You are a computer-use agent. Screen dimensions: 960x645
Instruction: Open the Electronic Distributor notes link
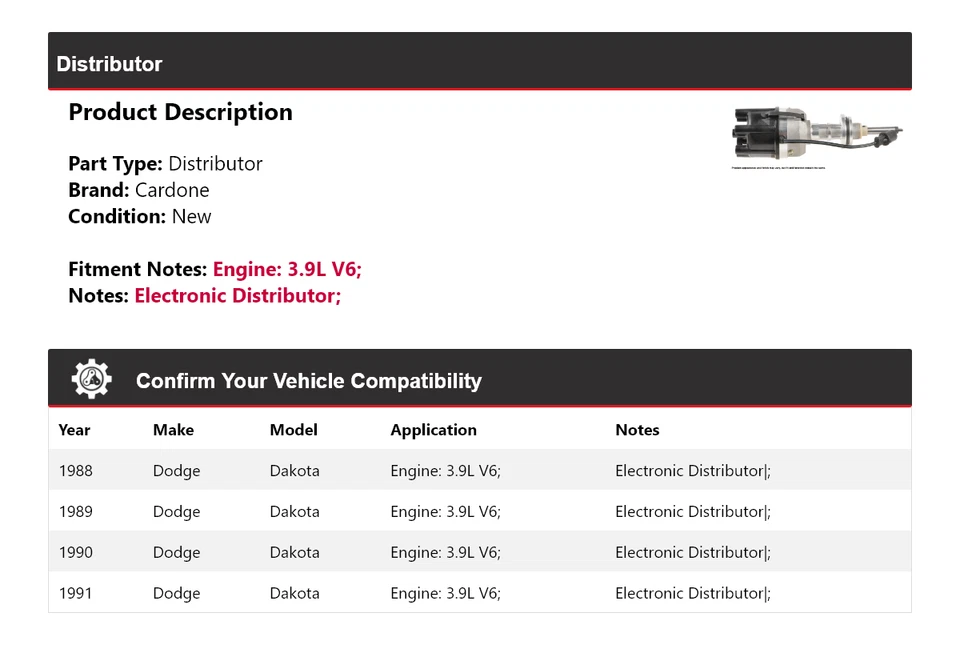point(237,295)
